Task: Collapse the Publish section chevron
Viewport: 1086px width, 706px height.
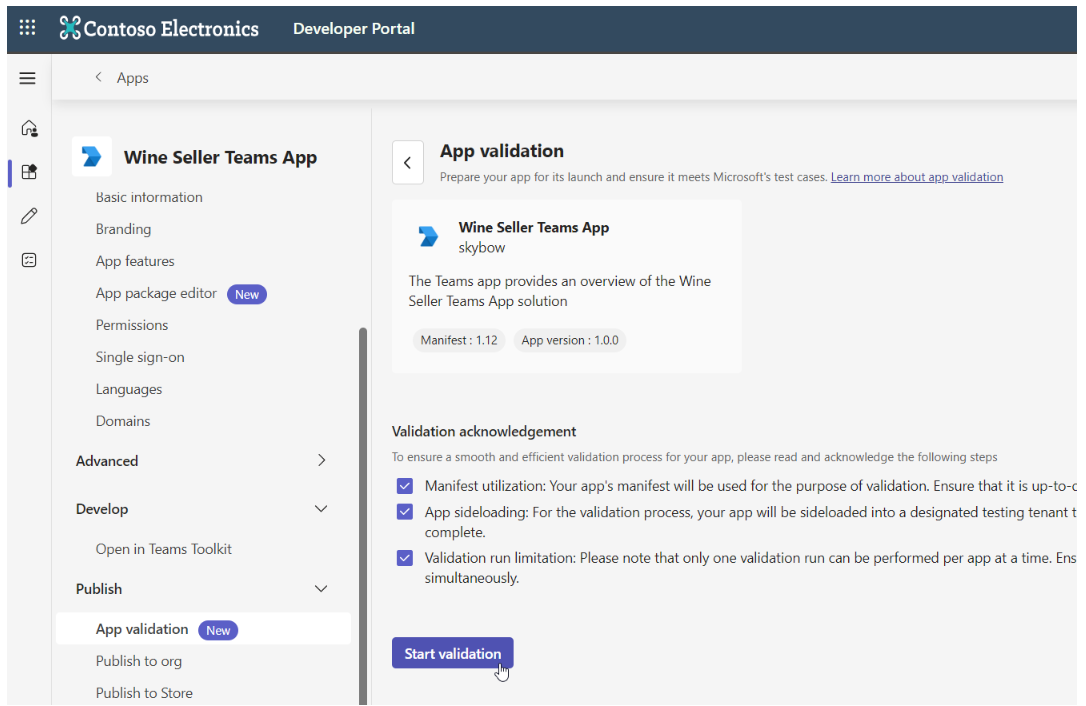Action: click(321, 589)
